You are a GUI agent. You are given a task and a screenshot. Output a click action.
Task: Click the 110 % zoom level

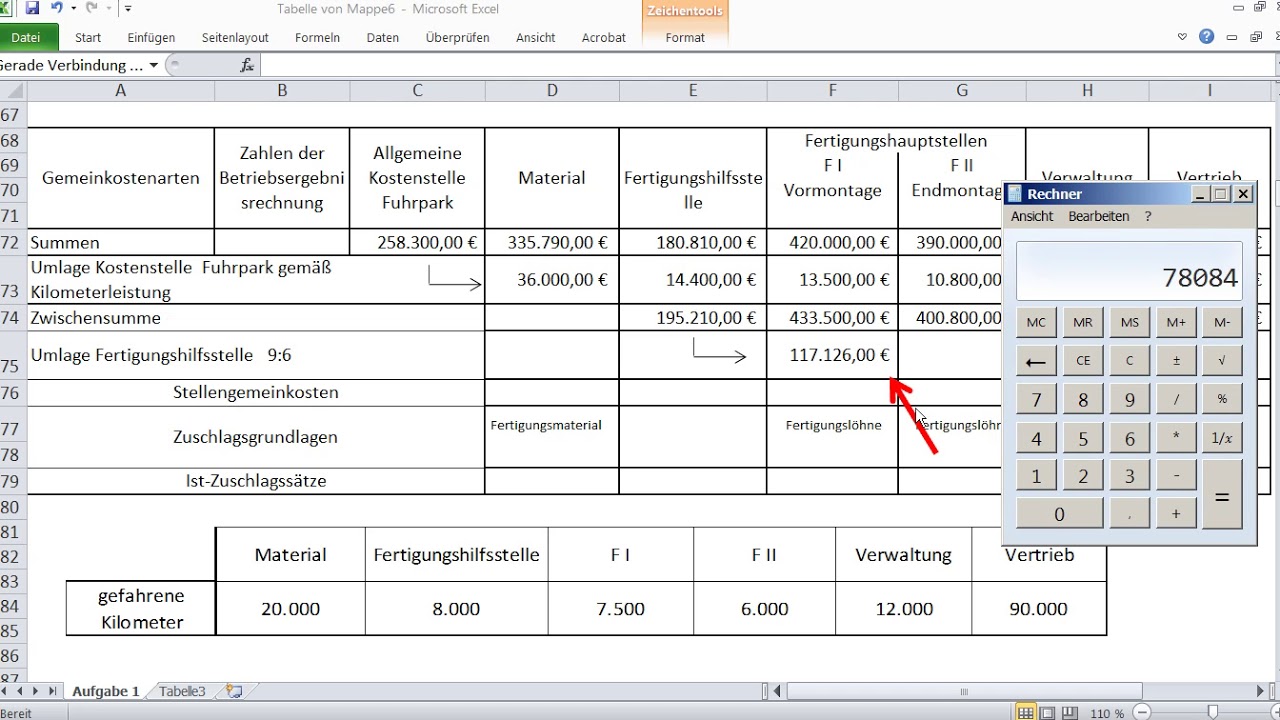click(x=1106, y=713)
